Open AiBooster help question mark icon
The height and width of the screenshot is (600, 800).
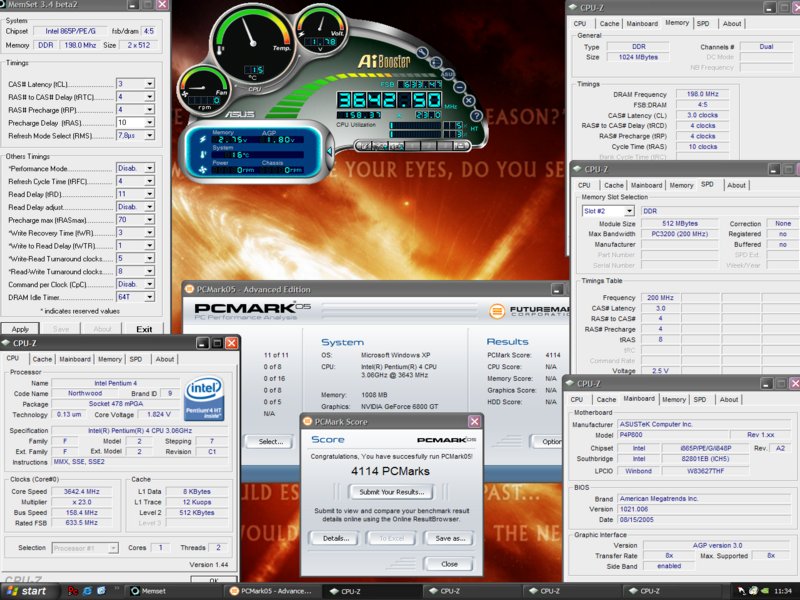476,116
